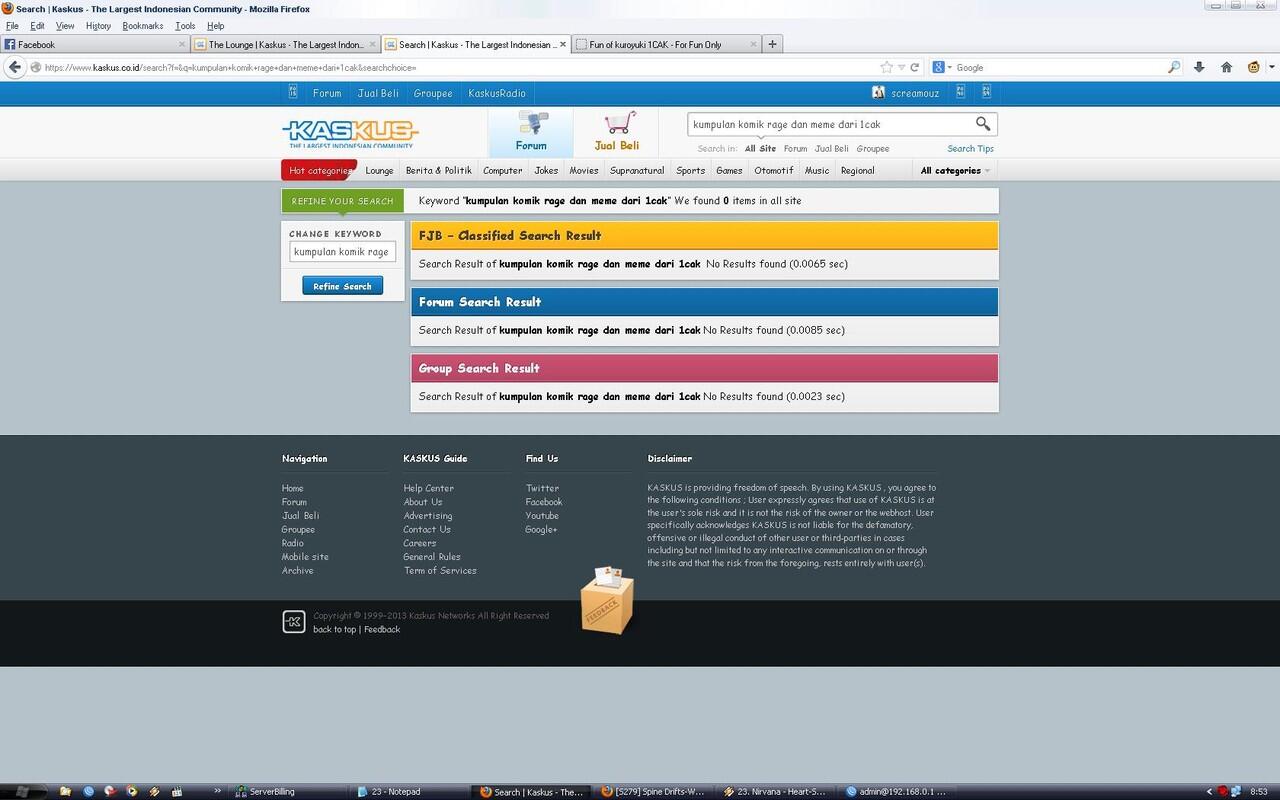Click the Google search input box
Screen dimensions: 1280x800
click(1060, 67)
